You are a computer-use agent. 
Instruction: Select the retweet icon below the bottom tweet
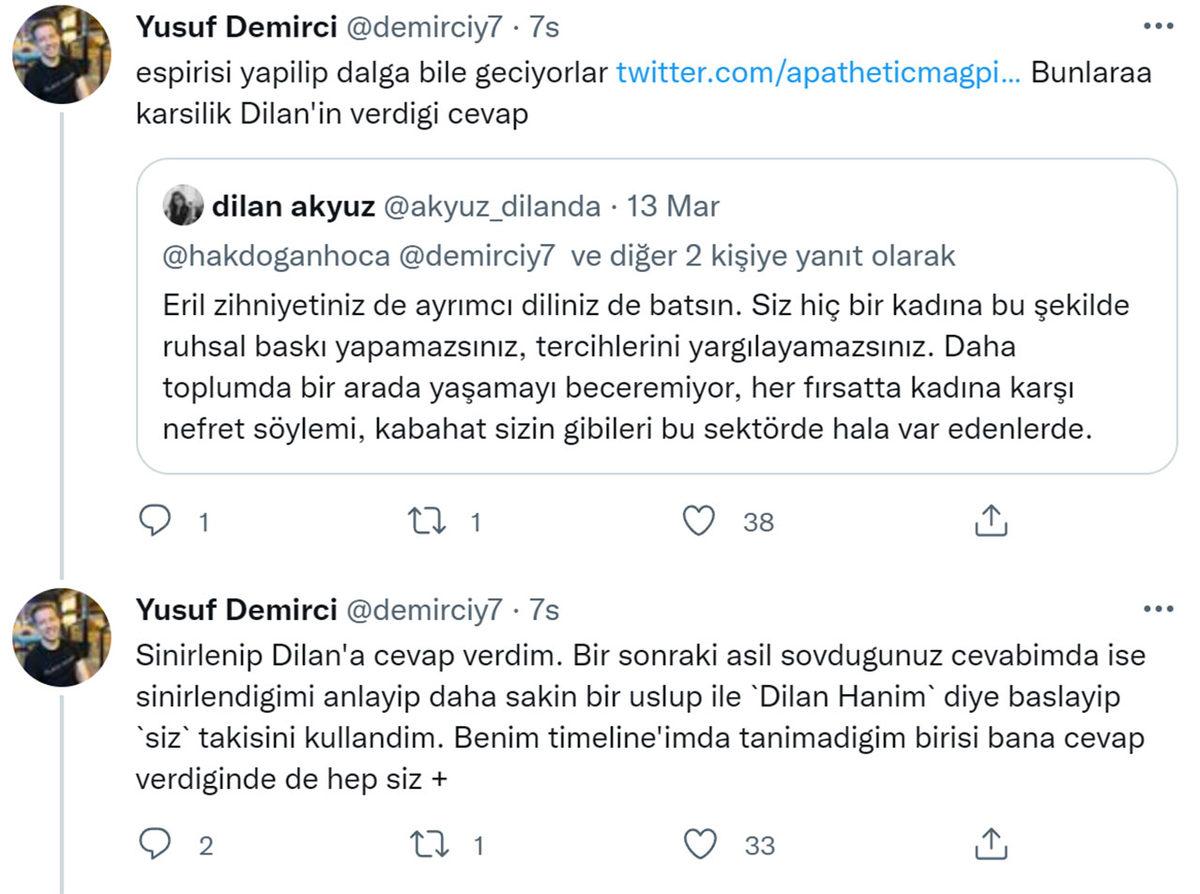(429, 845)
